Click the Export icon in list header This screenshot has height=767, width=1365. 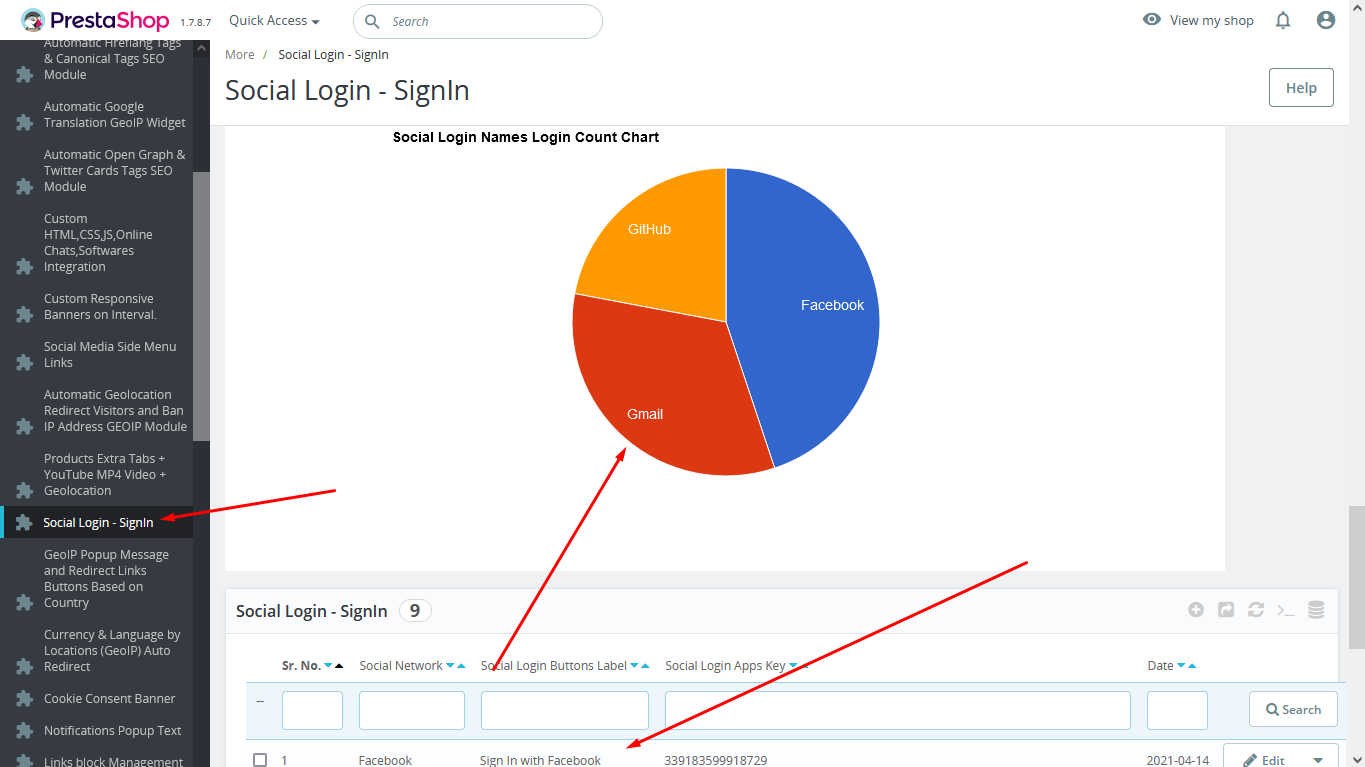pyautogui.click(x=1226, y=610)
